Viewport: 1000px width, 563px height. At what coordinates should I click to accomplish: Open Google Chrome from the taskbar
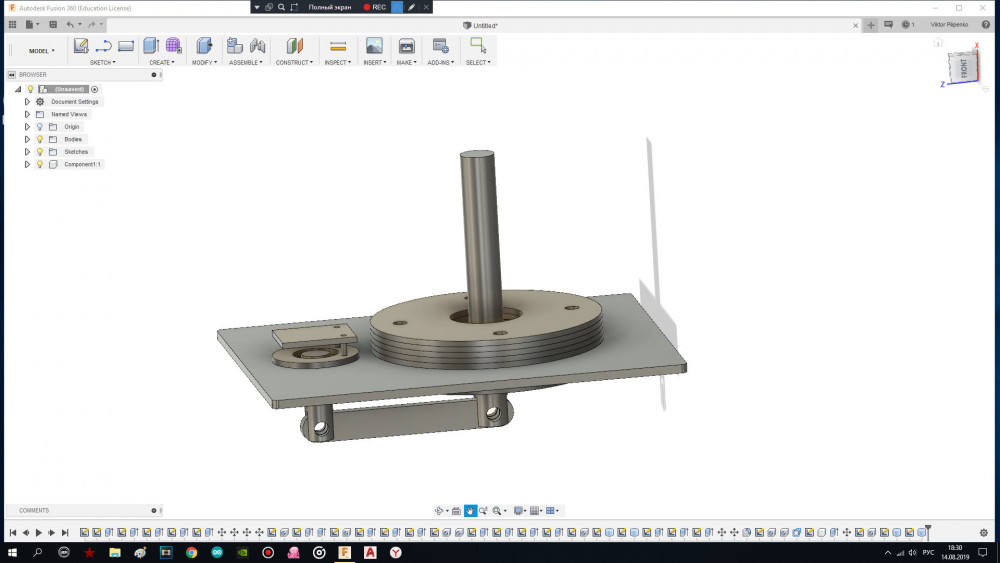191,552
